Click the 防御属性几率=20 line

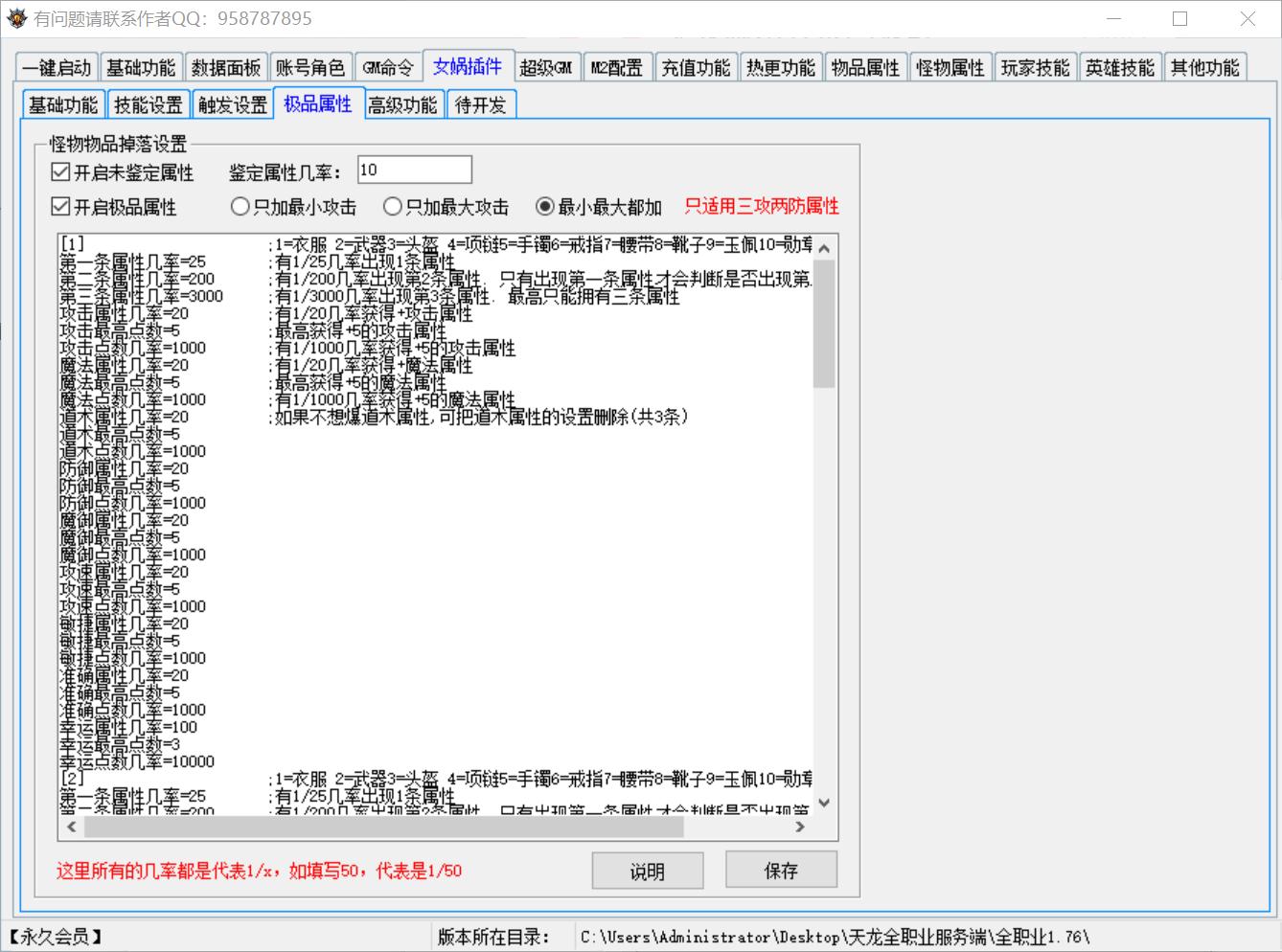124,468
